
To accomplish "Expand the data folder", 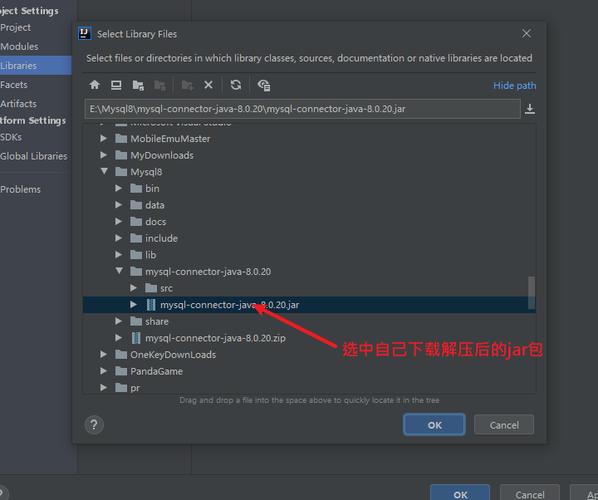I will pyautogui.click(x=119, y=205).
